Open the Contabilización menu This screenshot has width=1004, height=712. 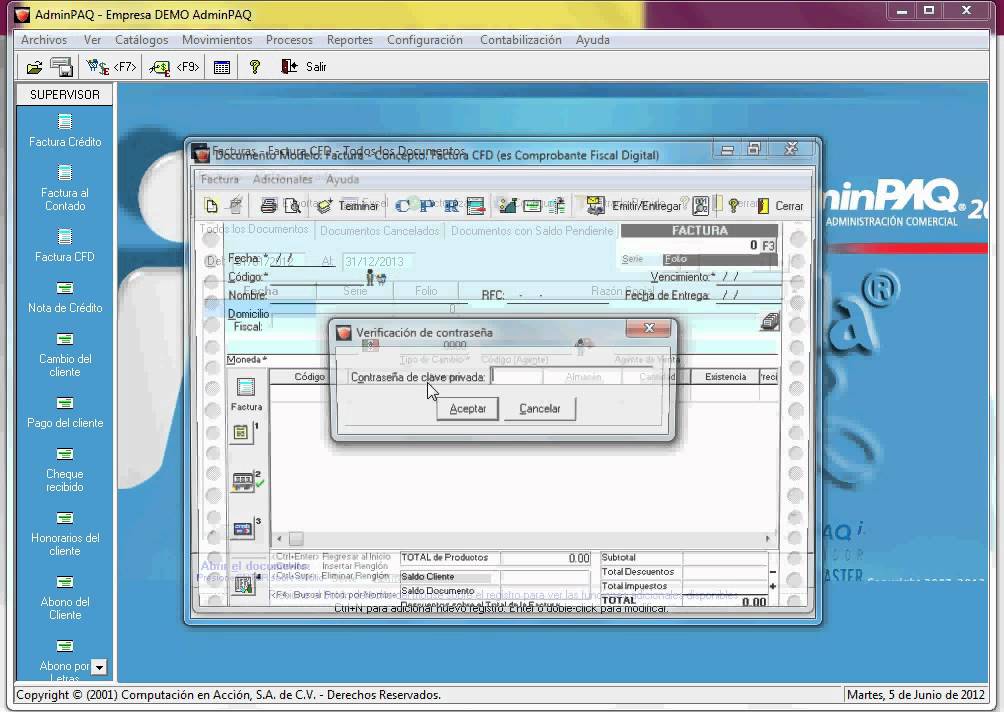(521, 40)
